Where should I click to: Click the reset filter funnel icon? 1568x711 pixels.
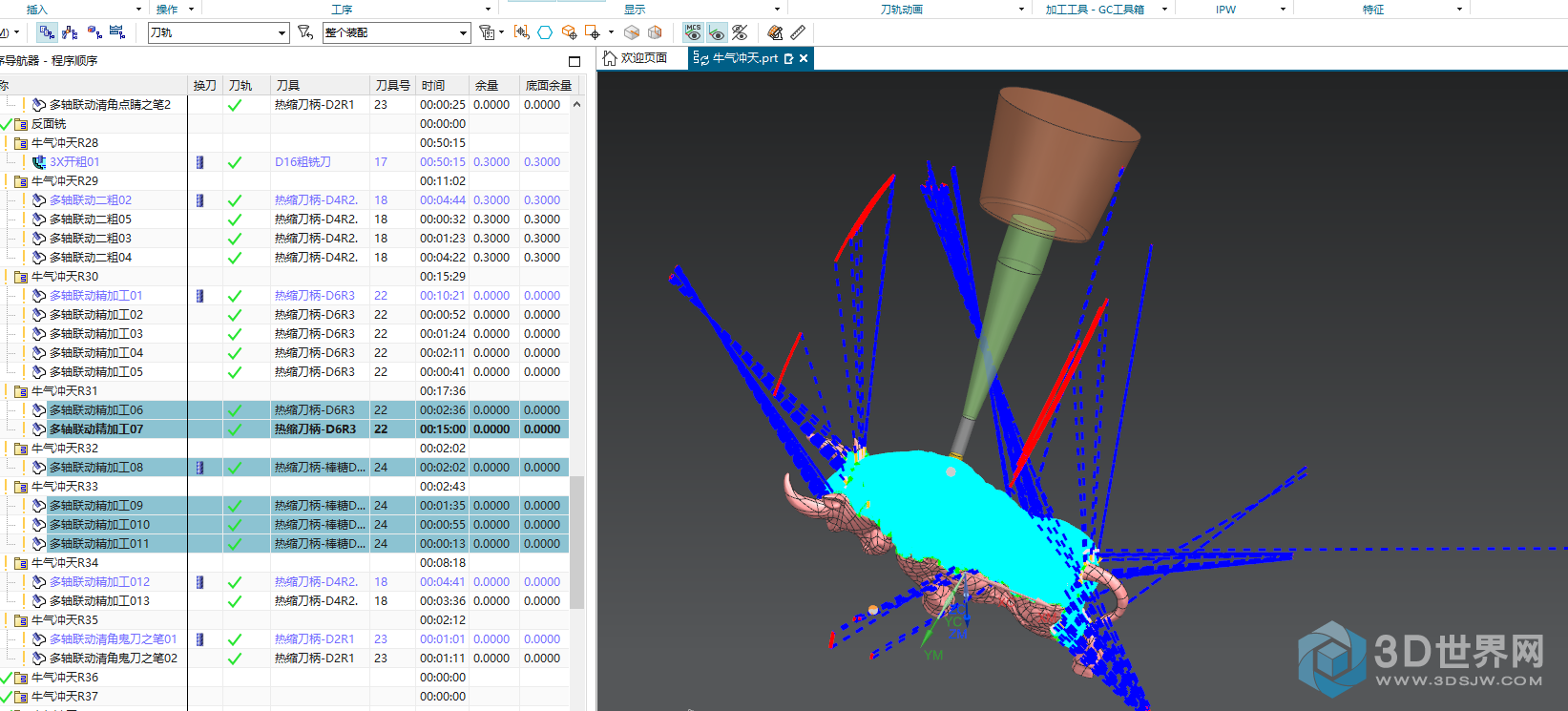click(x=305, y=32)
